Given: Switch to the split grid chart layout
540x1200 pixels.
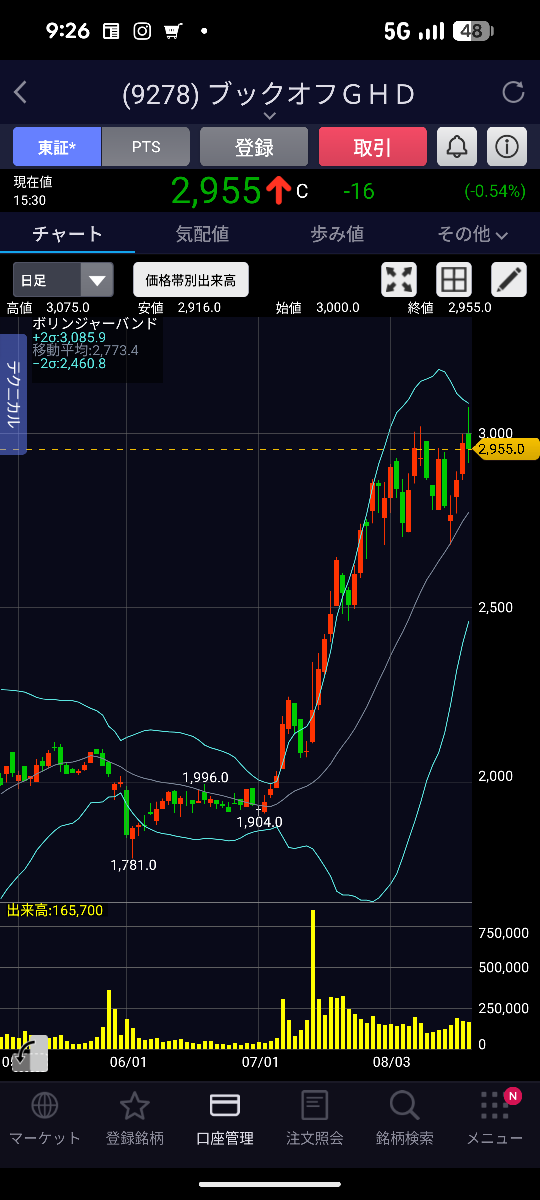Looking at the screenshot, I should 454,279.
